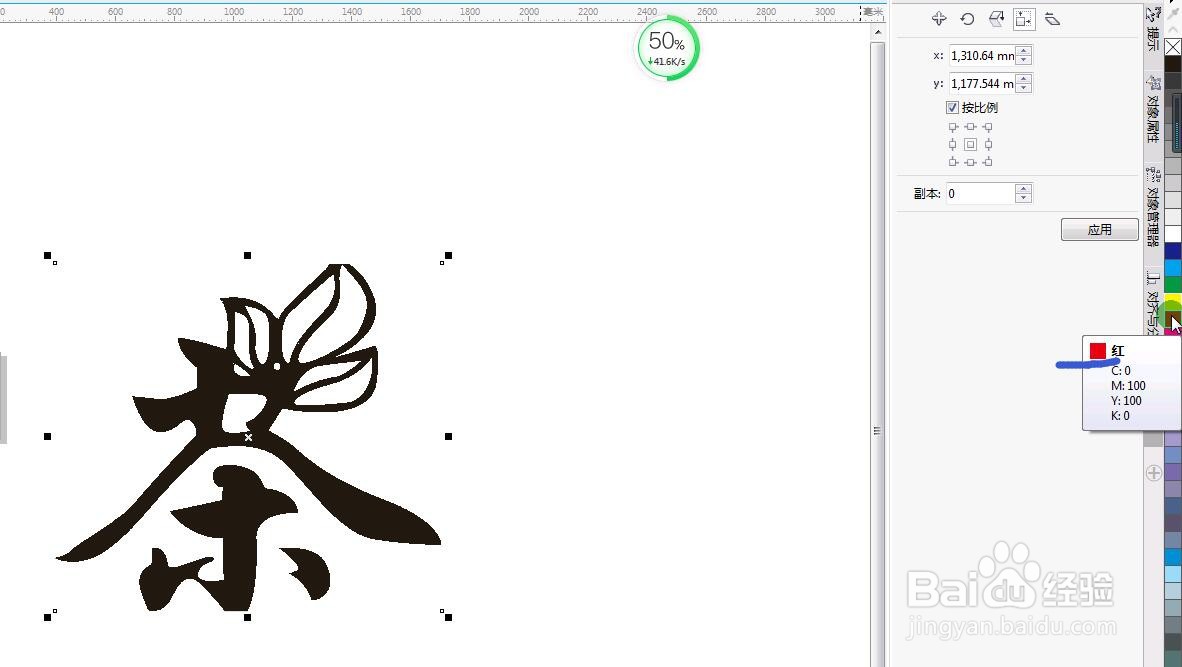
Task: Pick the white swatch in the palette
Action: click(x=1173, y=234)
